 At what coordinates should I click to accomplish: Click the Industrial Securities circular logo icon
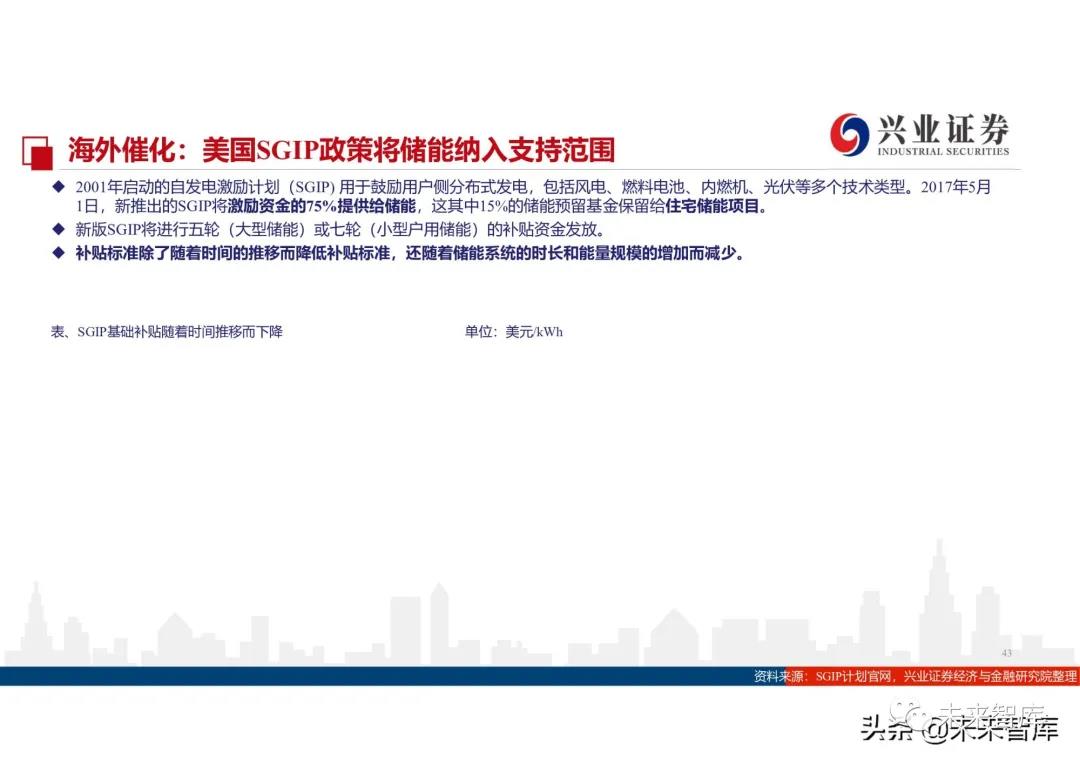tap(849, 134)
